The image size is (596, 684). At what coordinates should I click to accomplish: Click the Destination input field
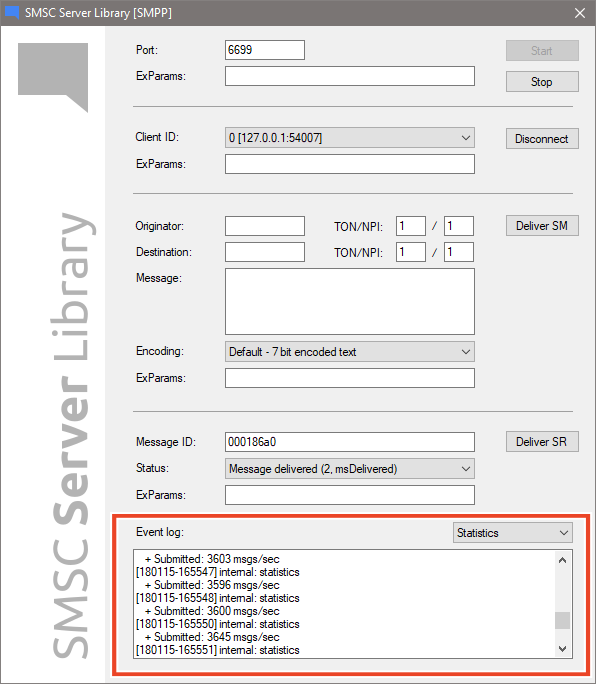point(265,252)
